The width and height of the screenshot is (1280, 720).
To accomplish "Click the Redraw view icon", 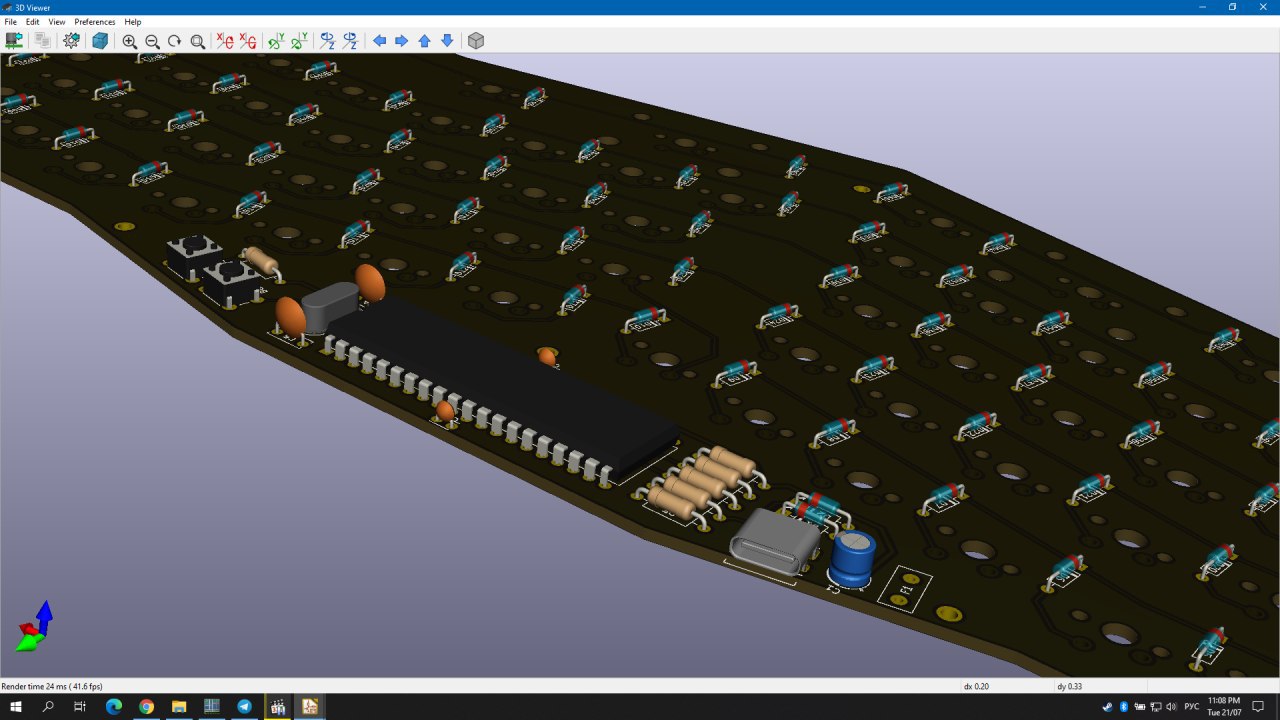I will point(174,41).
